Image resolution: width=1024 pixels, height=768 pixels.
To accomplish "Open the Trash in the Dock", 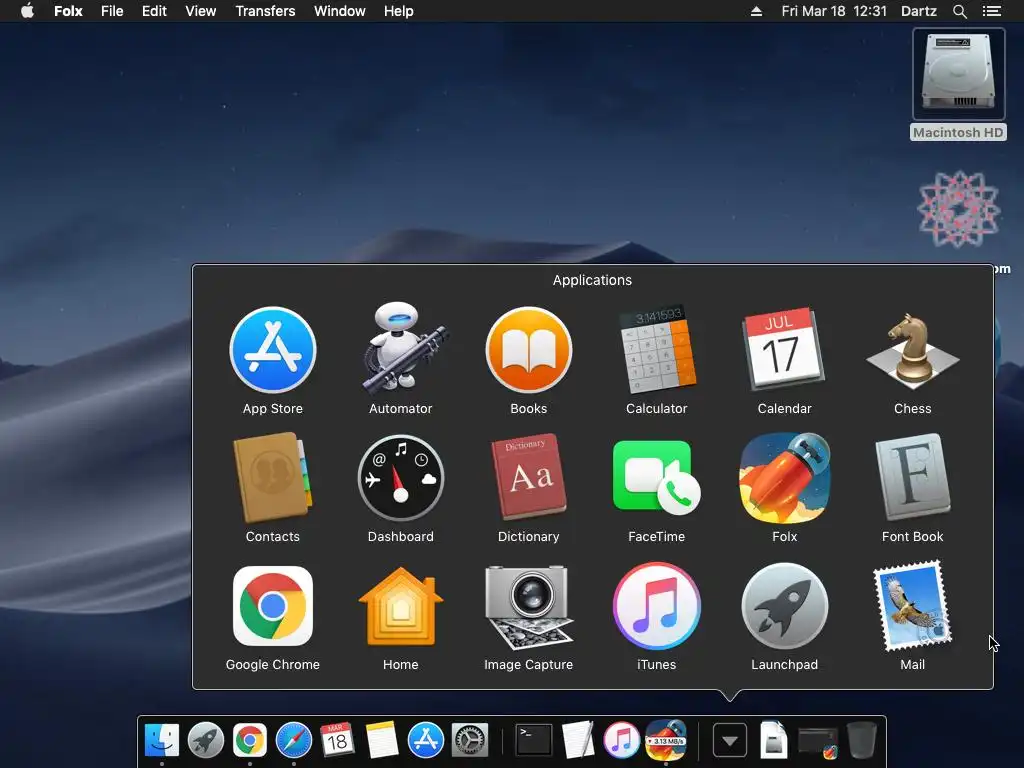I will 861,741.
